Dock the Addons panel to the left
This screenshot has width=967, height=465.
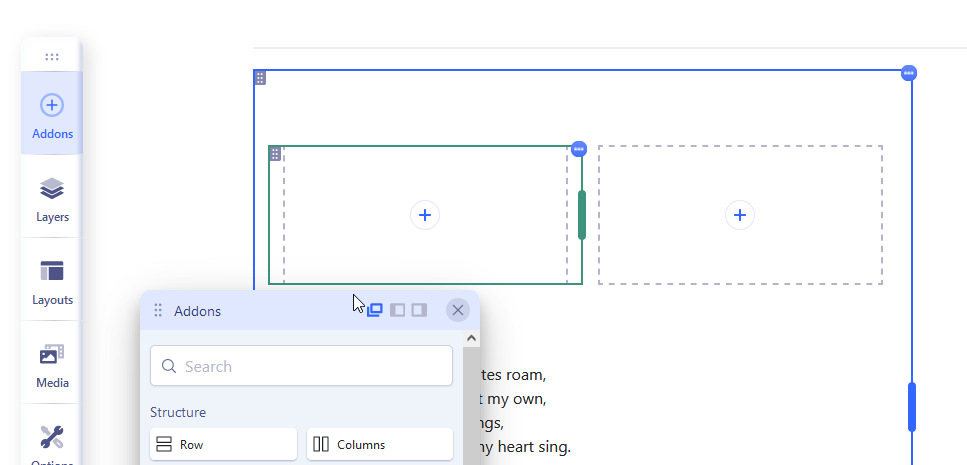(x=397, y=310)
